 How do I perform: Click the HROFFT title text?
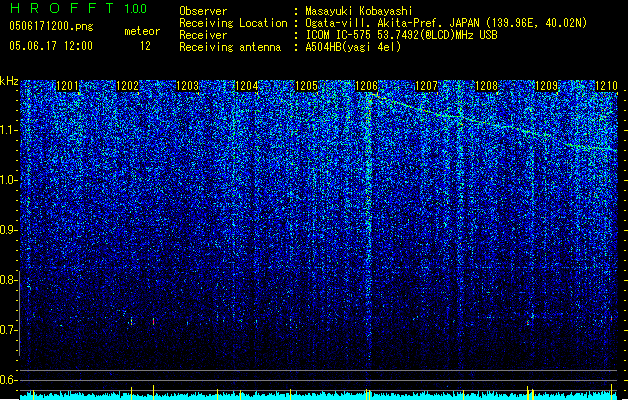62,8
